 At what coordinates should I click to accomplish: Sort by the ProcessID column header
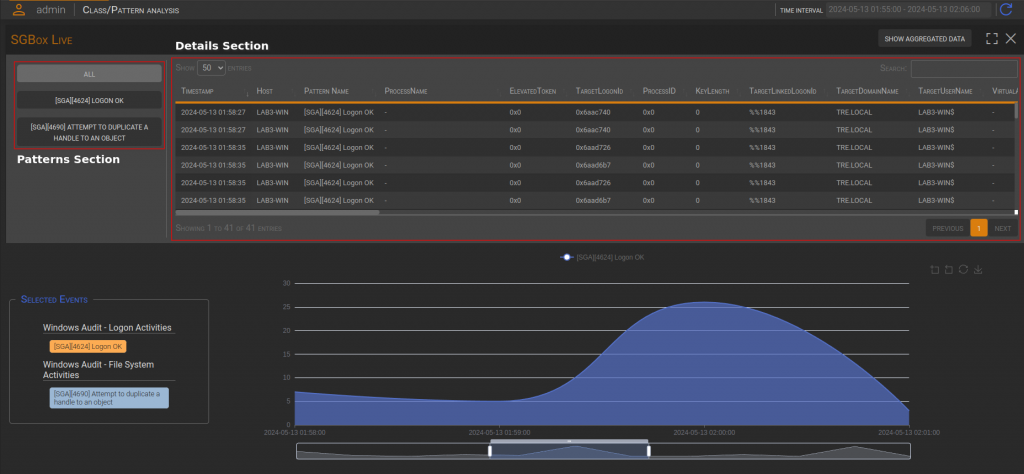tap(659, 91)
